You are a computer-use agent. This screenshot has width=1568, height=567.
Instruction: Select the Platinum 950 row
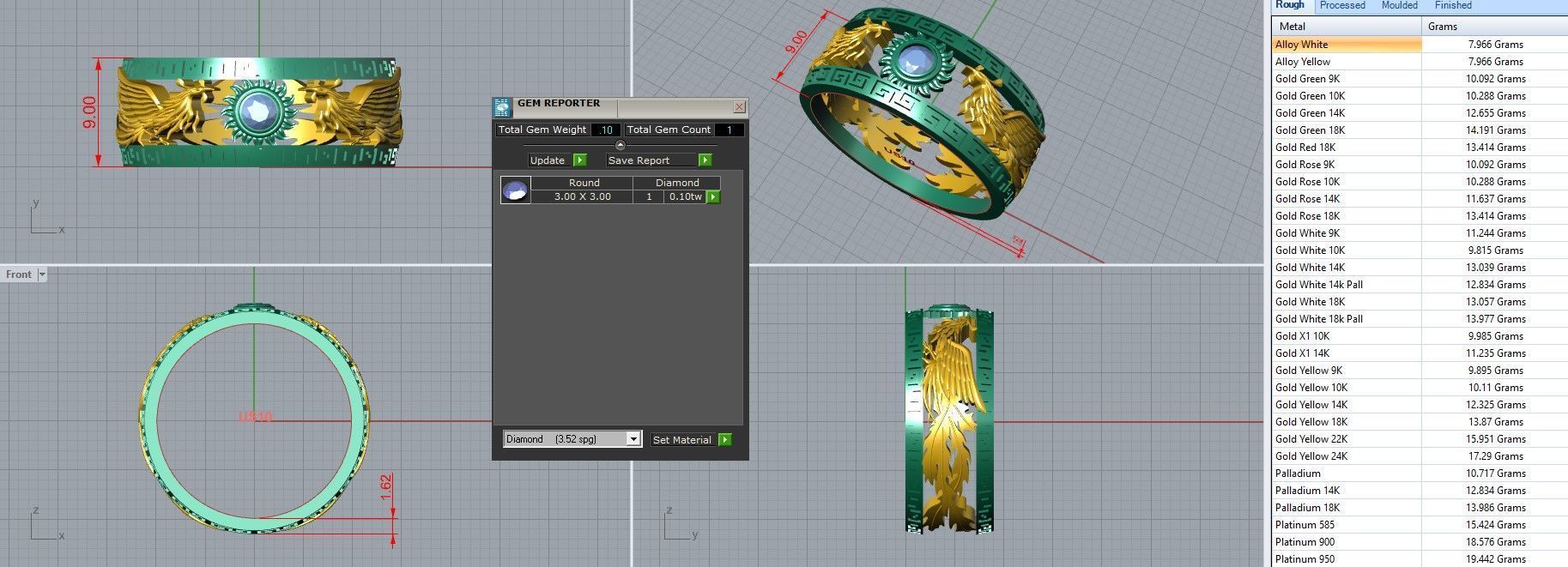1420,559
